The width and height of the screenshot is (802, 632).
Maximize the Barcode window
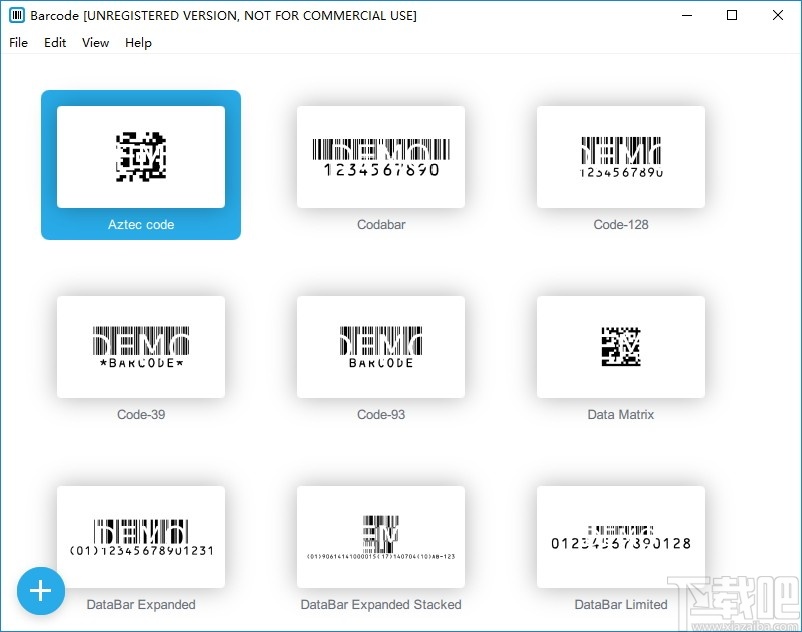click(732, 15)
